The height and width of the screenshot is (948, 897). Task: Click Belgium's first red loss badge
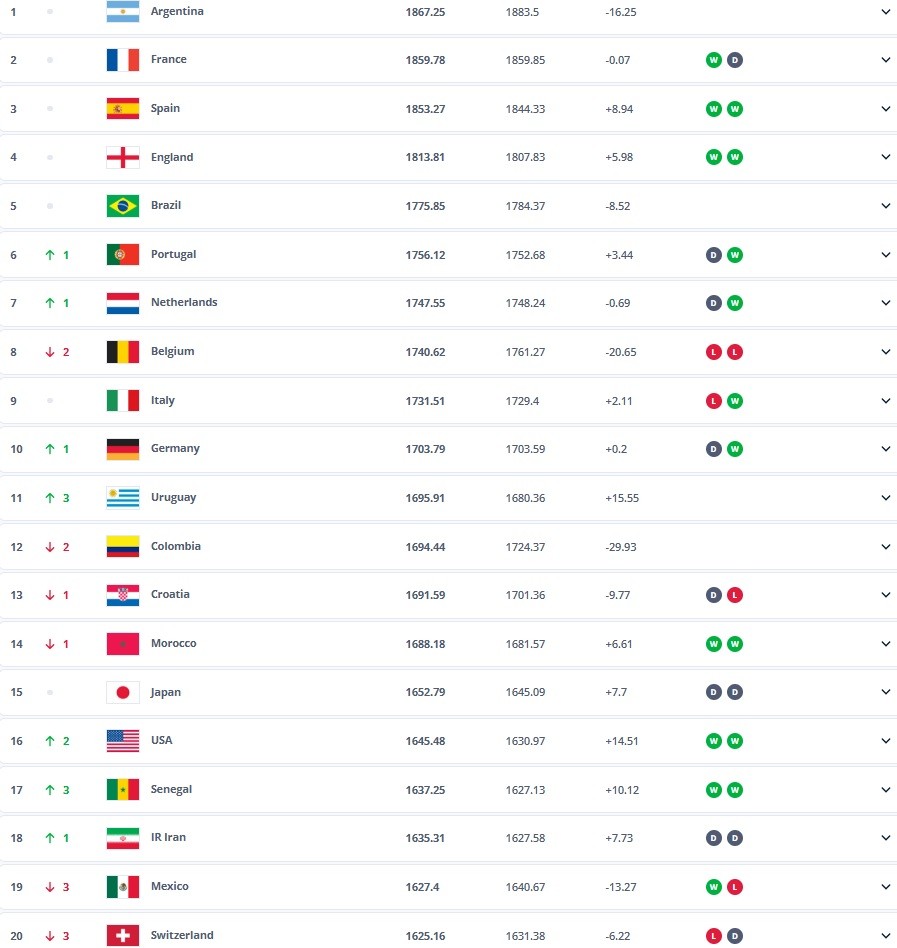click(714, 352)
